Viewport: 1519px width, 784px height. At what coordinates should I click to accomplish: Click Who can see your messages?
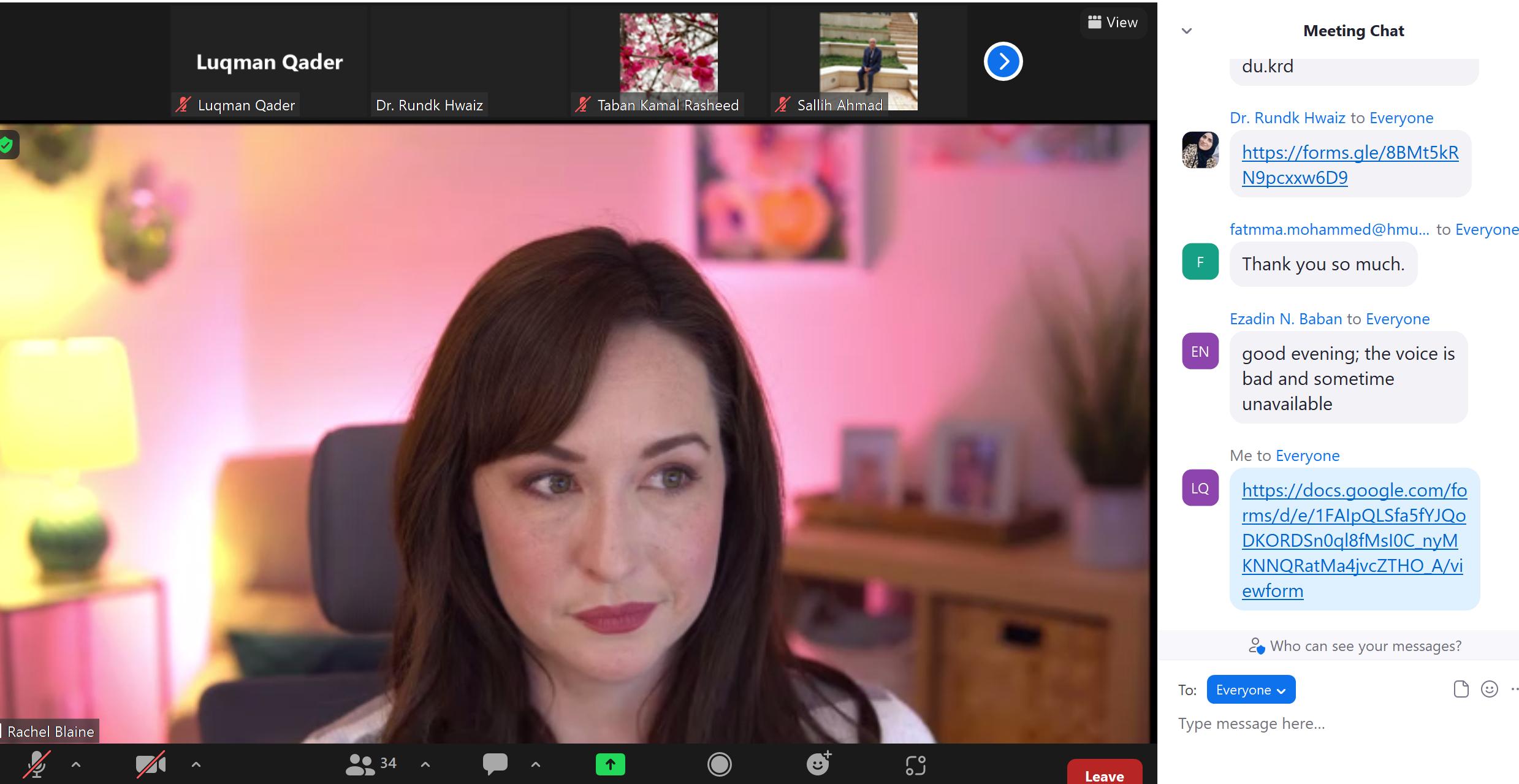pos(1355,646)
